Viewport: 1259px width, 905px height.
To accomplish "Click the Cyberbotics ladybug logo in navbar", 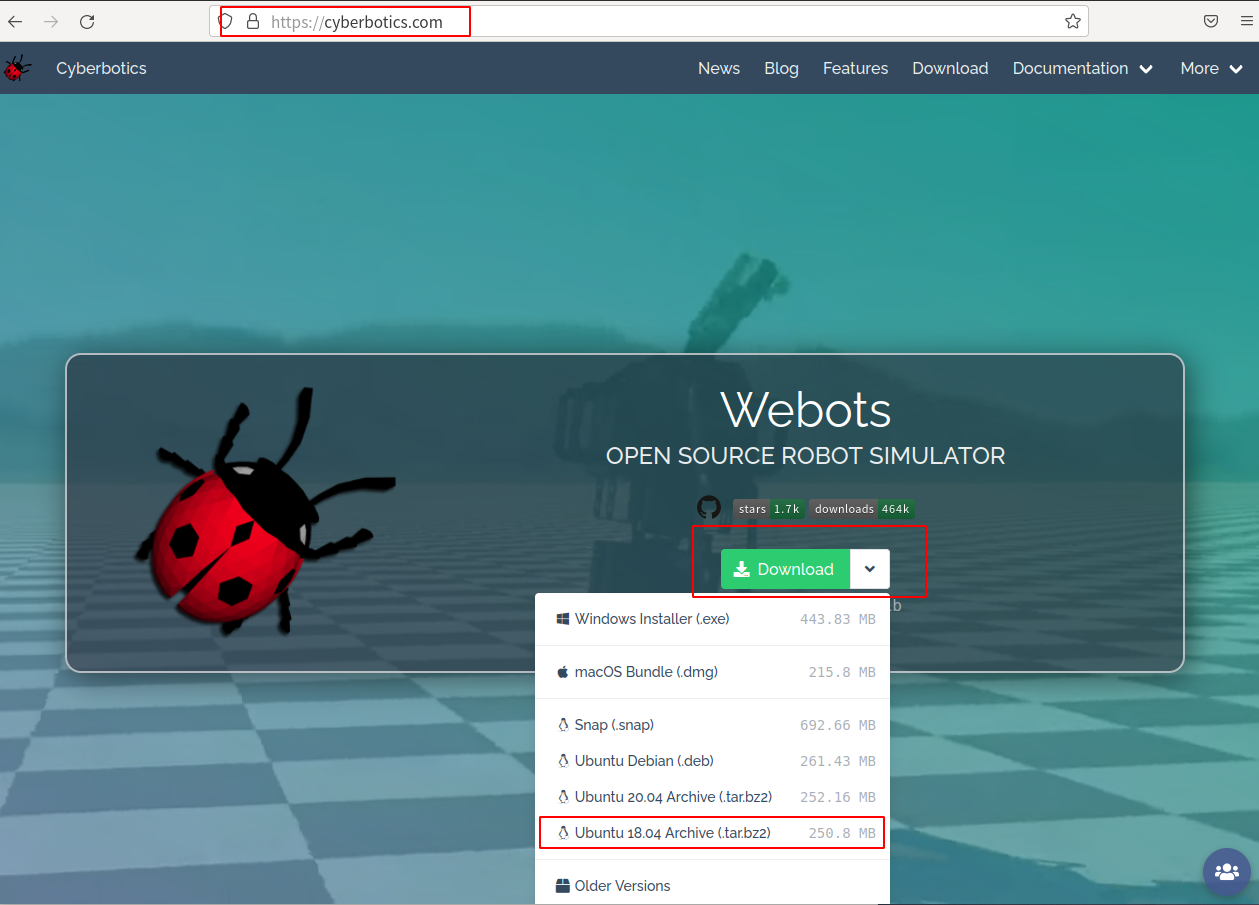I will (x=17, y=68).
